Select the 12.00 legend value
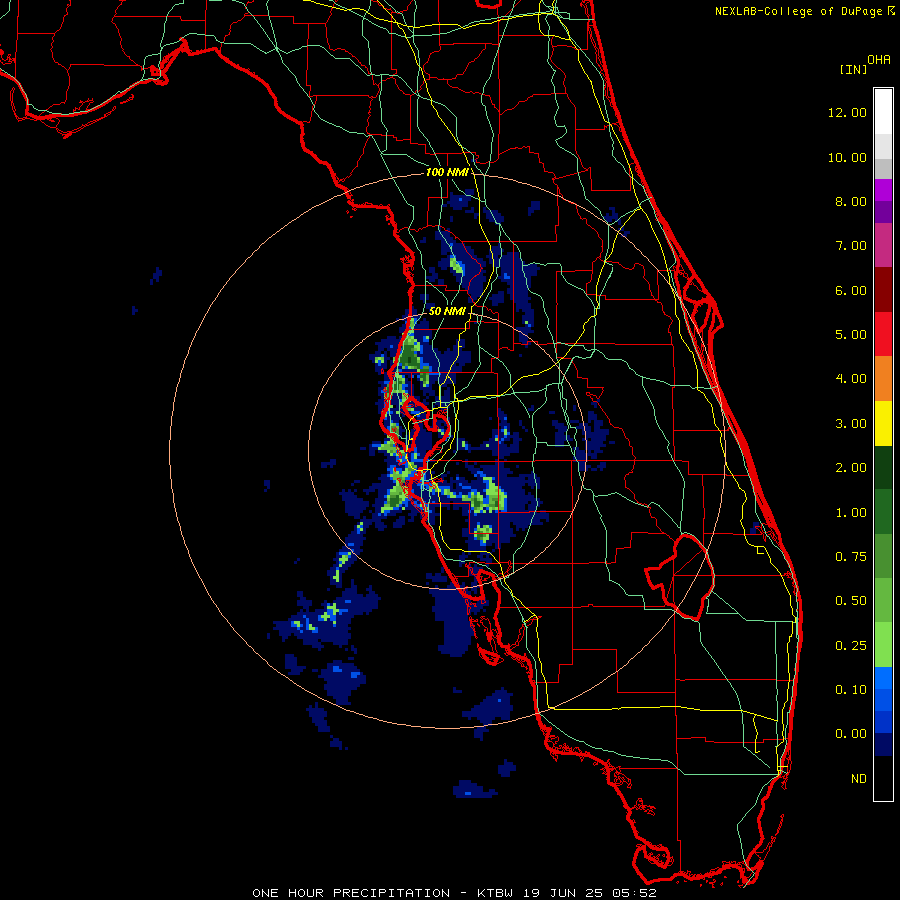This screenshot has width=900, height=900. (x=847, y=112)
